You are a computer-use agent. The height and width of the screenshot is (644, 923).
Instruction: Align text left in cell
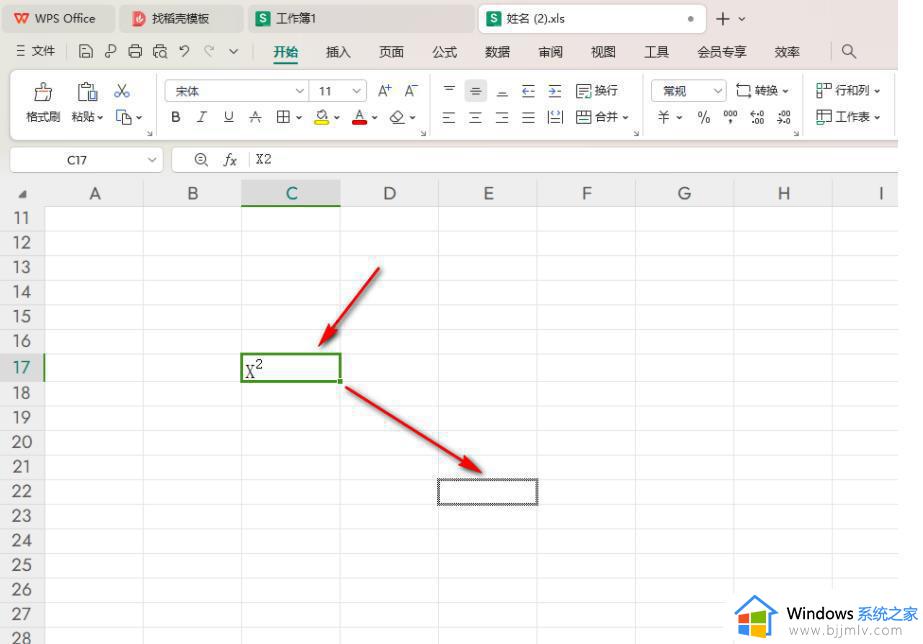449,117
